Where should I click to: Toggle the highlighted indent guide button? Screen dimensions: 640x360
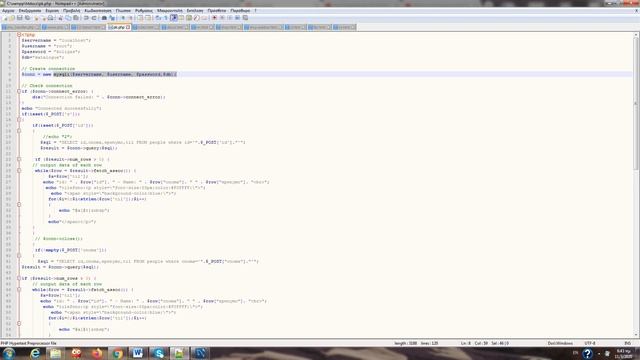[173, 18]
